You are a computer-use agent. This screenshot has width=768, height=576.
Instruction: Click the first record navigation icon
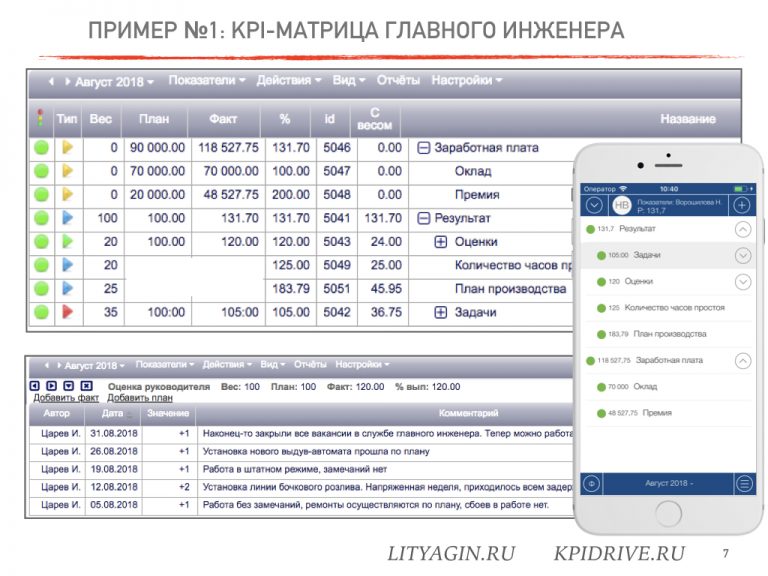coord(34,386)
